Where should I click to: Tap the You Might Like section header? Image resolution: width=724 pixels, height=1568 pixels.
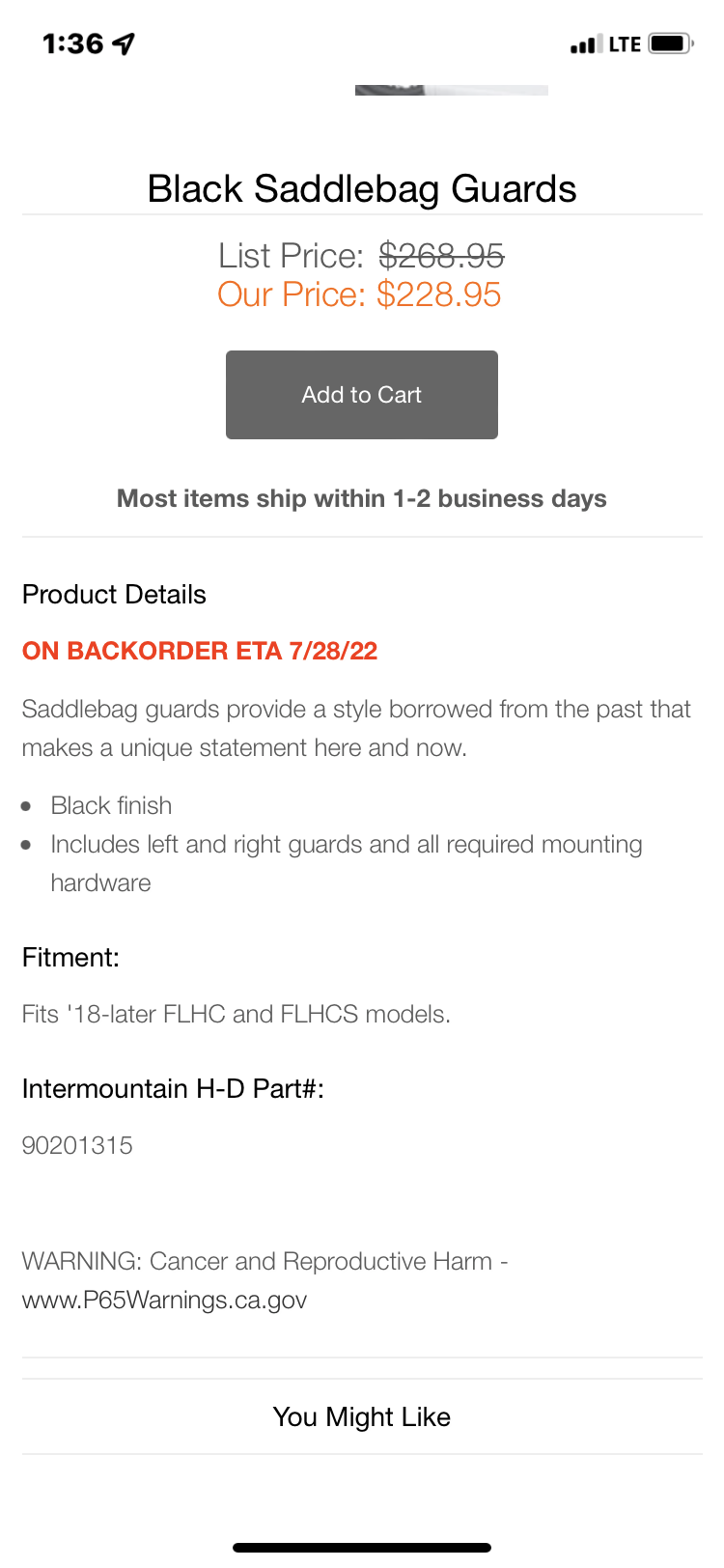pyautogui.click(x=362, y=1416)
